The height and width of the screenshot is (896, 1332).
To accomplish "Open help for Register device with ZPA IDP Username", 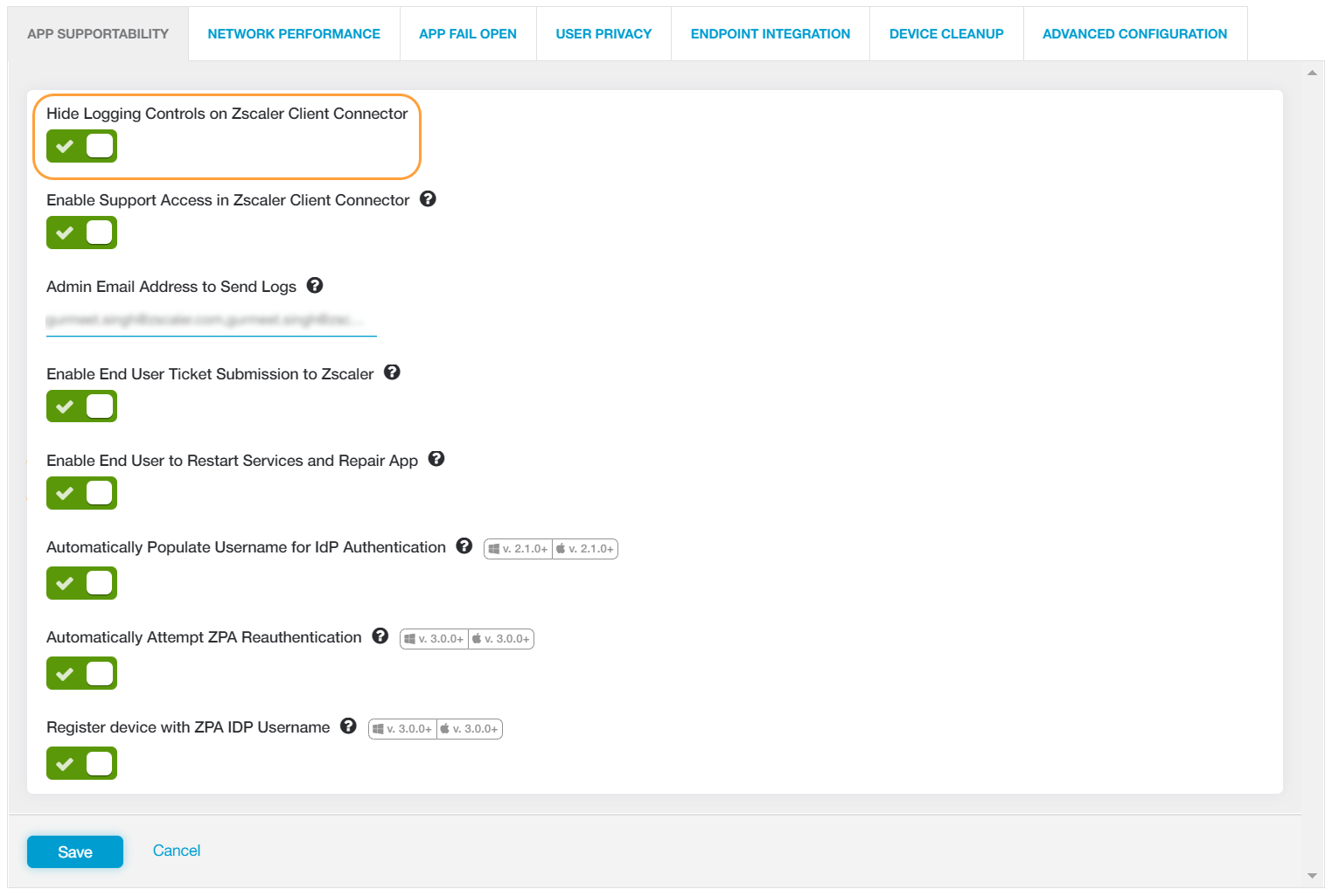I will [x=348, y=726].
